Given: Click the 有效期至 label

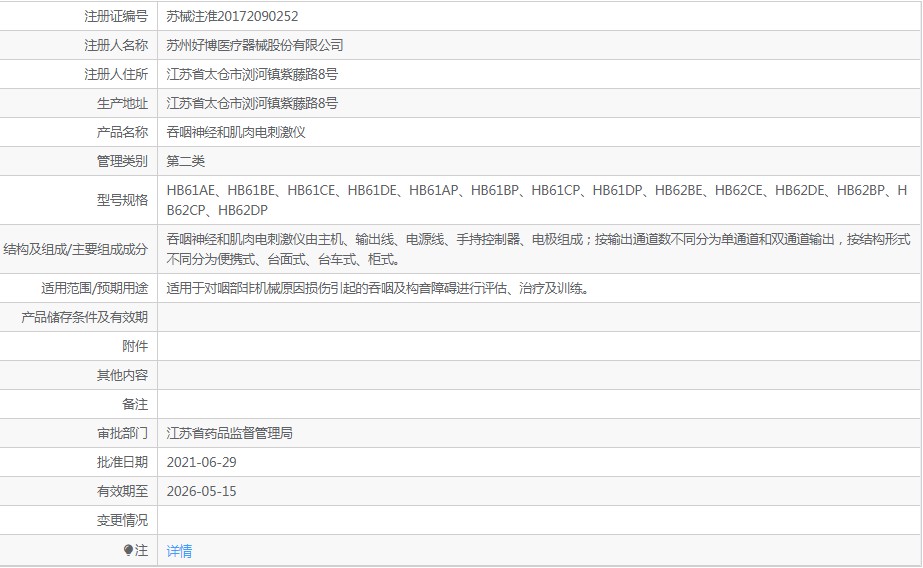Looking at the screenshot, I should click(122, 491).
